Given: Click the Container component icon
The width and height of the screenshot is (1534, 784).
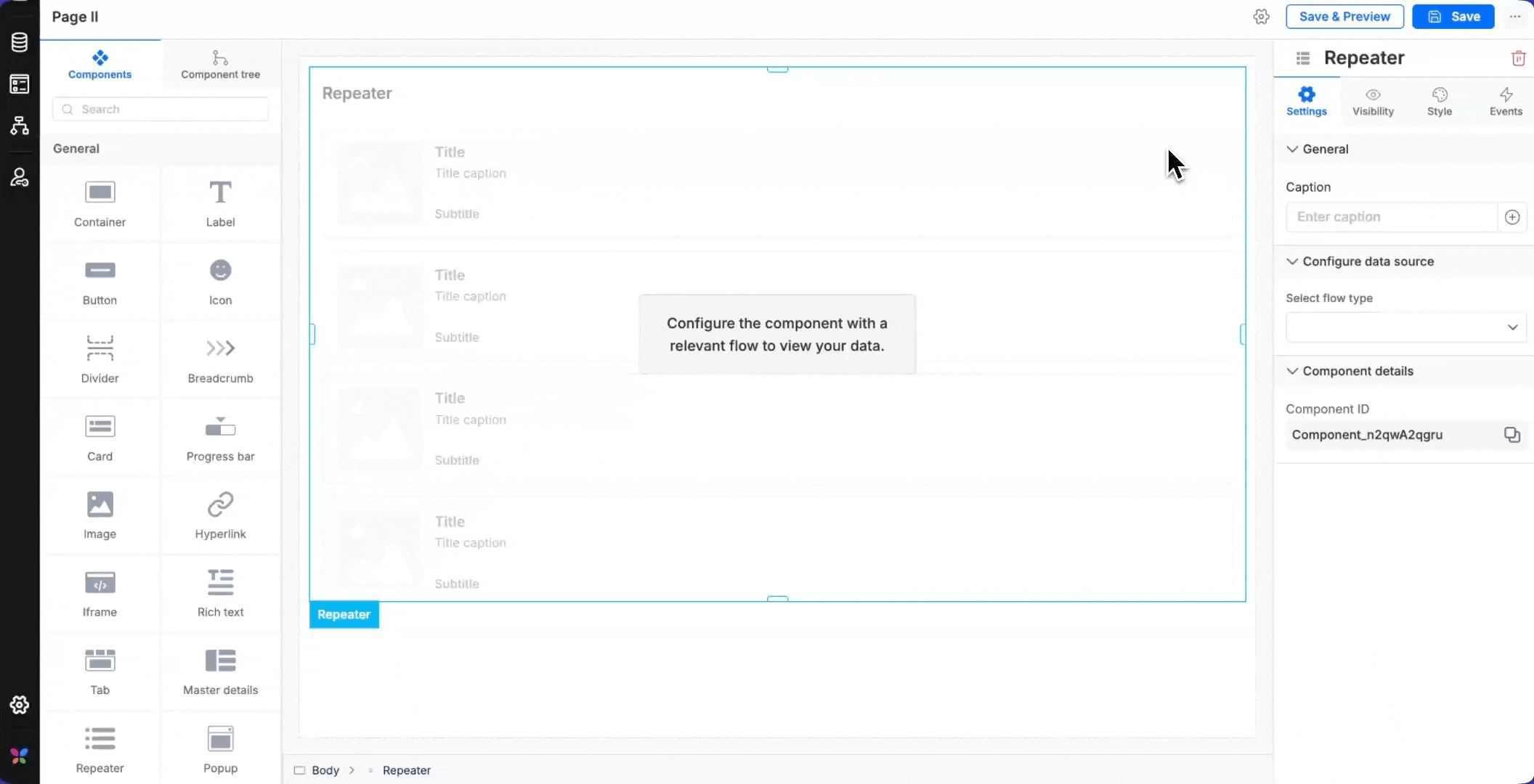Looking at the screenshot, I should point(100,193).
